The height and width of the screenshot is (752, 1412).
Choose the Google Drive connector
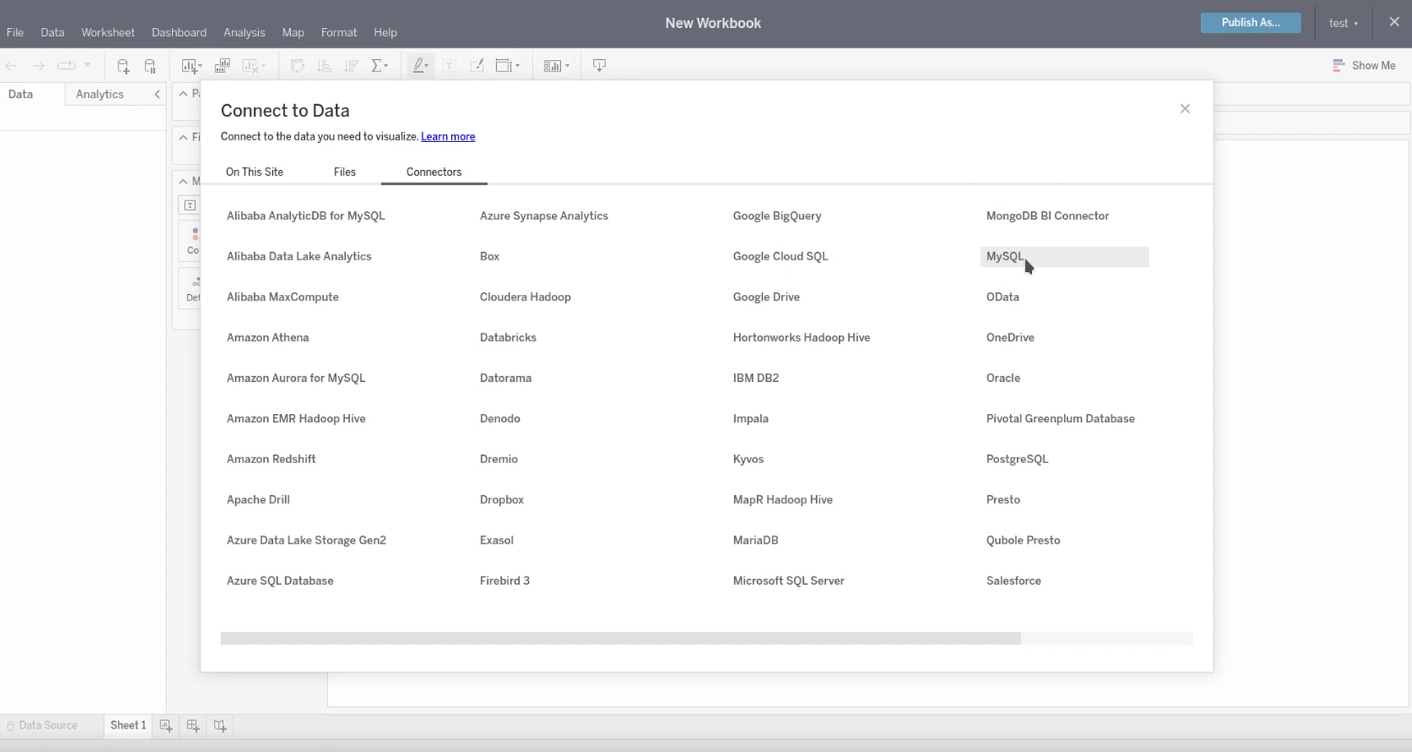click(766, 297)
